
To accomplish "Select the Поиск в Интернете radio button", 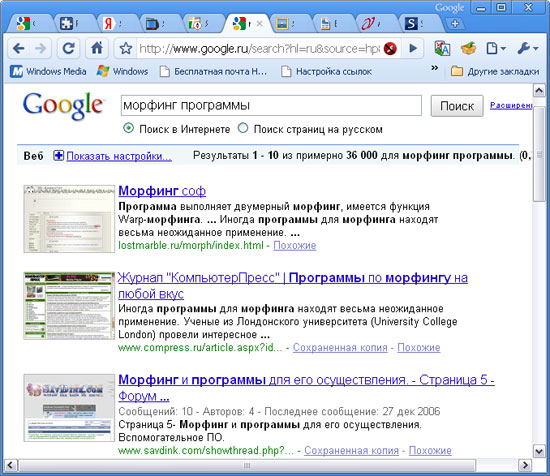I will click(x=129, y=128).
